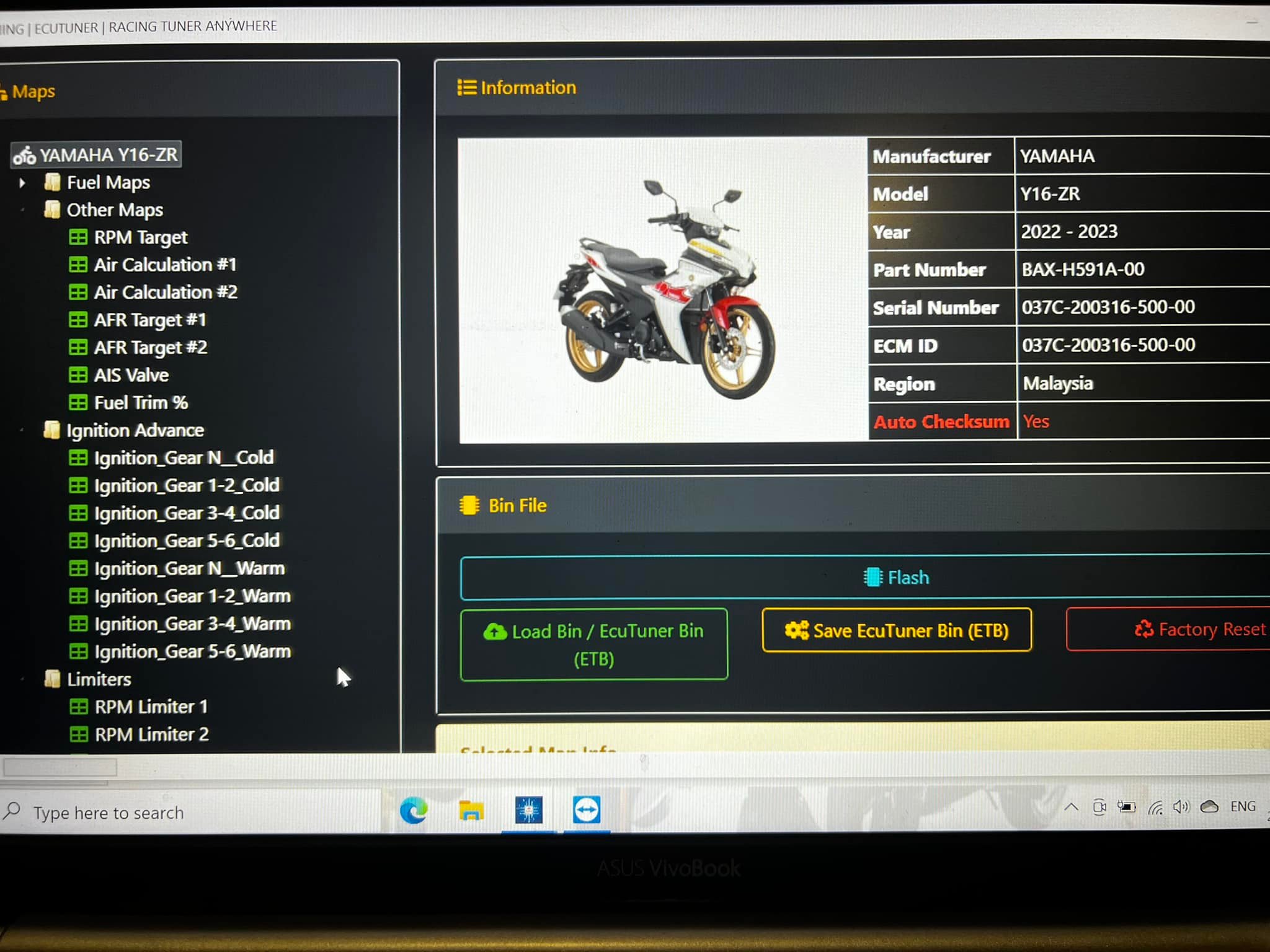The width and height of the screenshot is (1270, 952).
Task: Click the AFR Target #1 table icon
Action: coord(78,320)
